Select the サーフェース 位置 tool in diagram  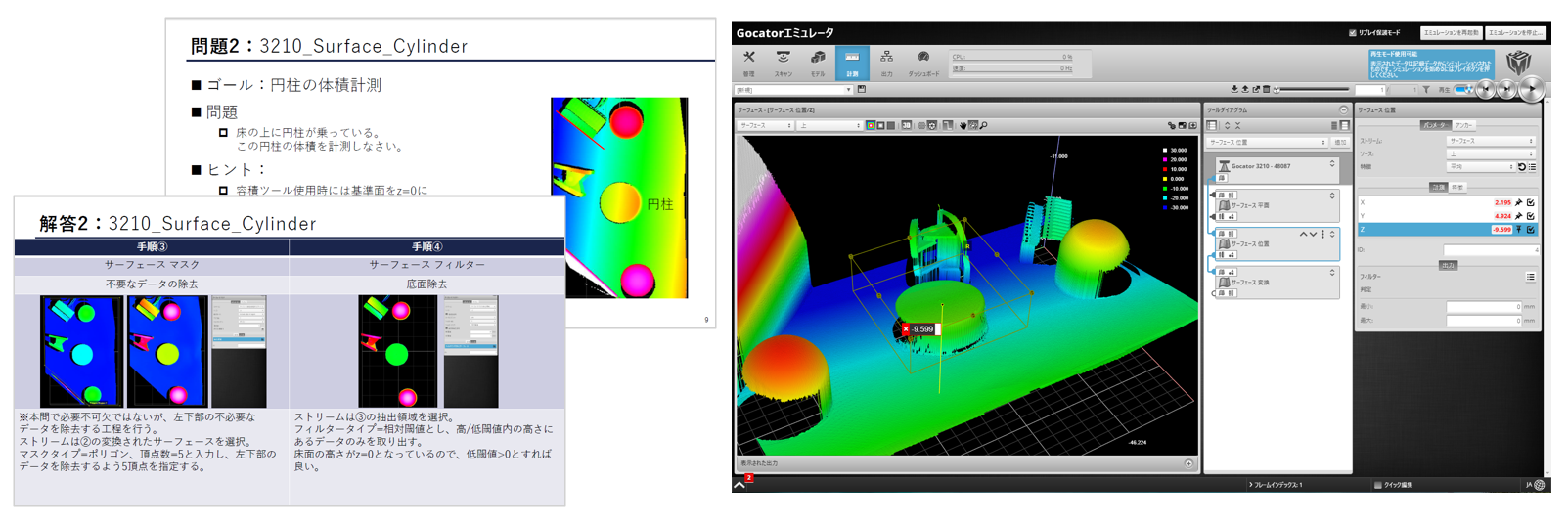[1277, 243]
